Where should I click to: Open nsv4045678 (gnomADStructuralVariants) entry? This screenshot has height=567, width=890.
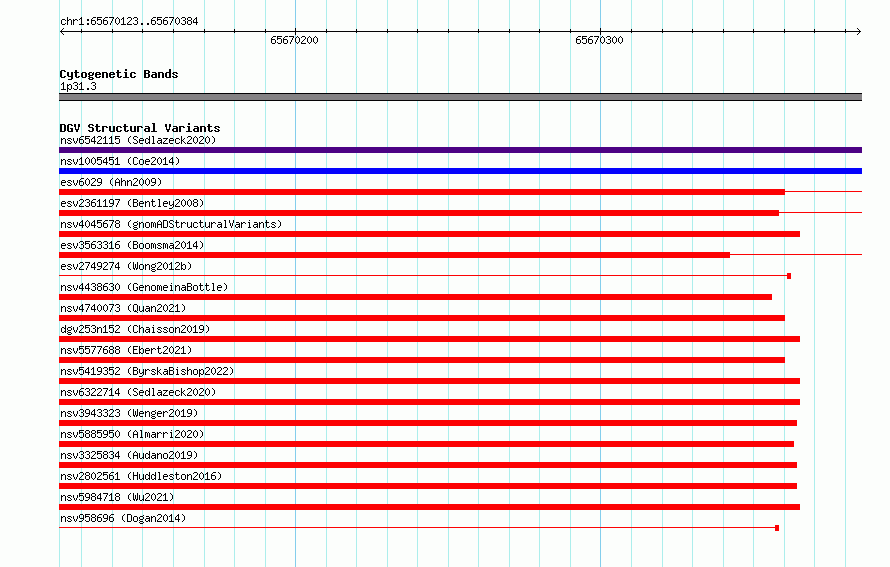171,224
